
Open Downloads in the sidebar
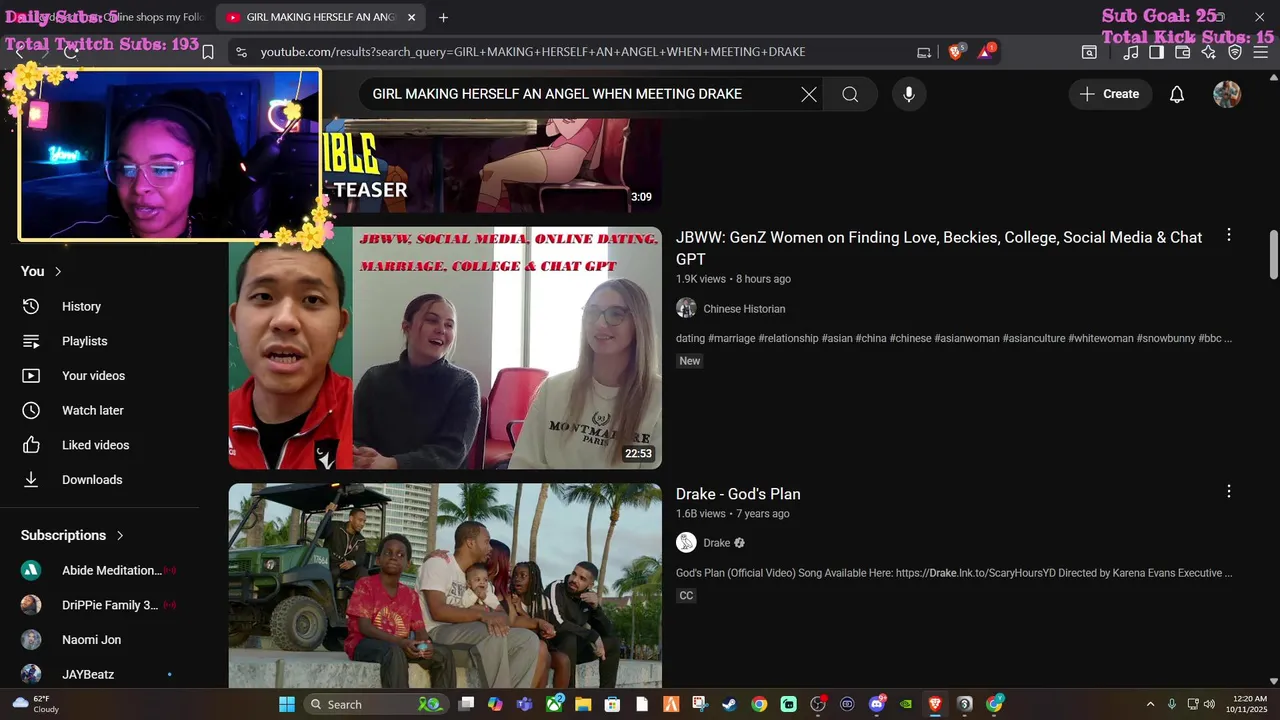[x=92, y=480]
